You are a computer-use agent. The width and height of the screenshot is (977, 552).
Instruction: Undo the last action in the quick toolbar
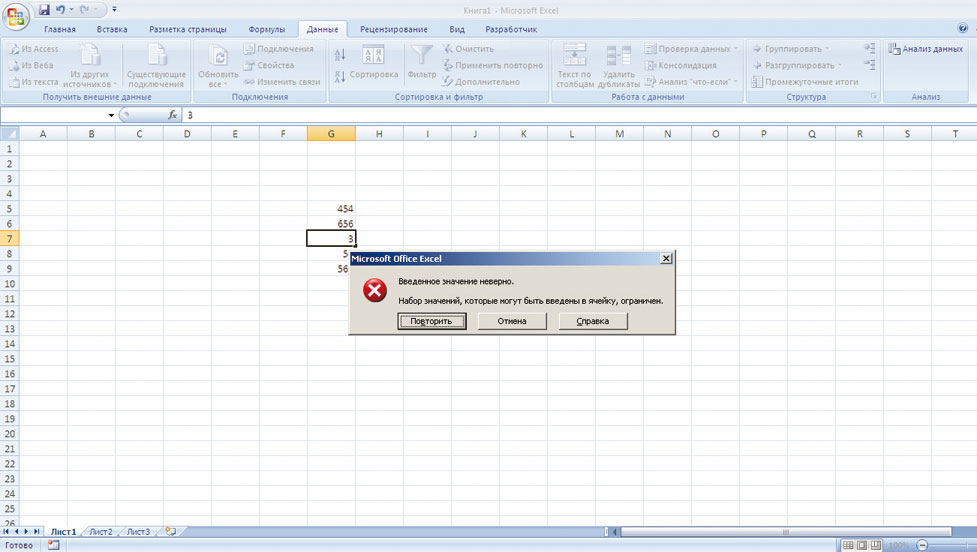pyautogui.click(x=60, y=9)
